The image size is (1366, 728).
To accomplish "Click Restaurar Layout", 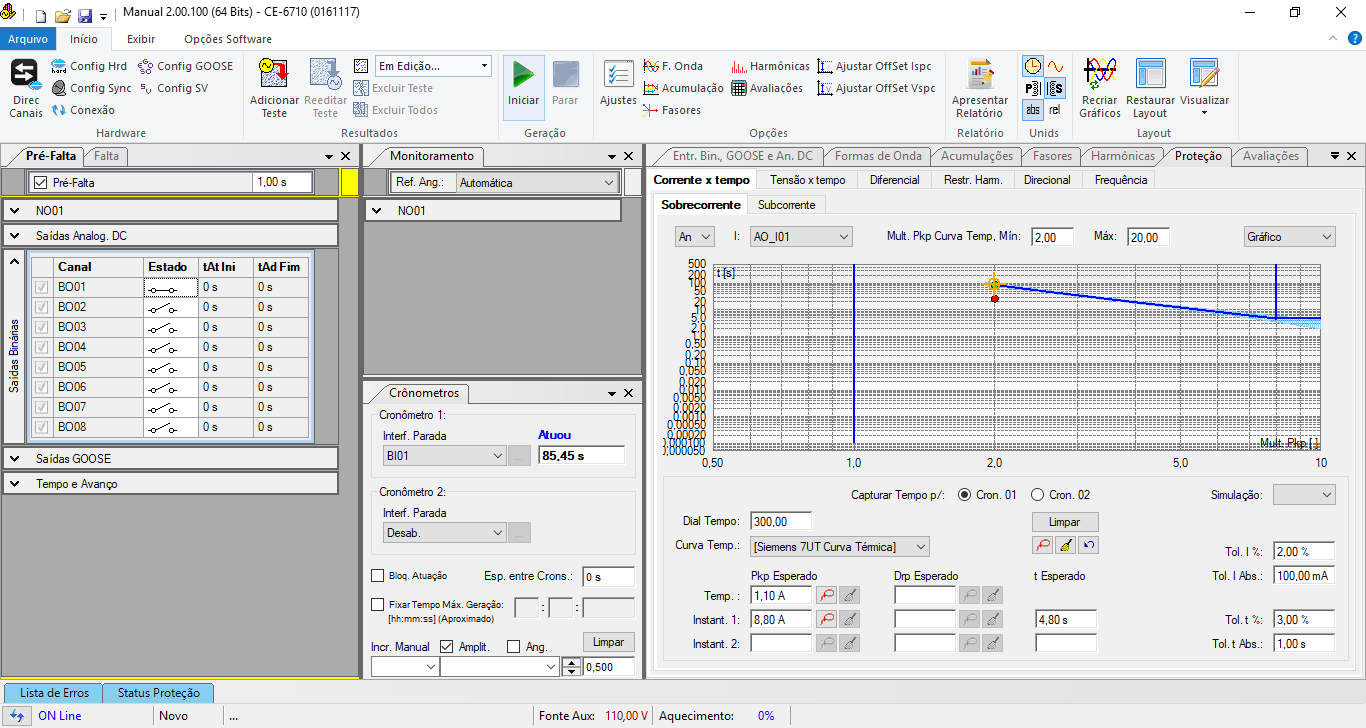I will click(1151, 88).
